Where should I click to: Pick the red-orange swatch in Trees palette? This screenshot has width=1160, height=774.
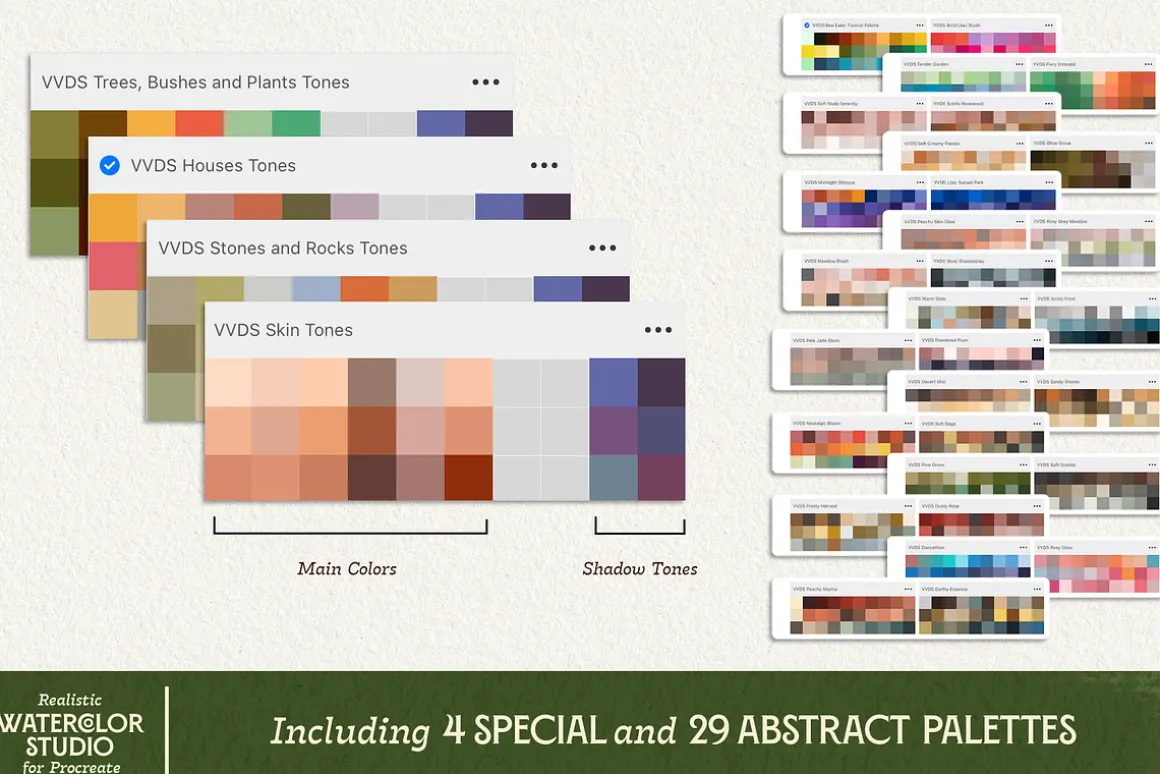(x=200, y=123)
